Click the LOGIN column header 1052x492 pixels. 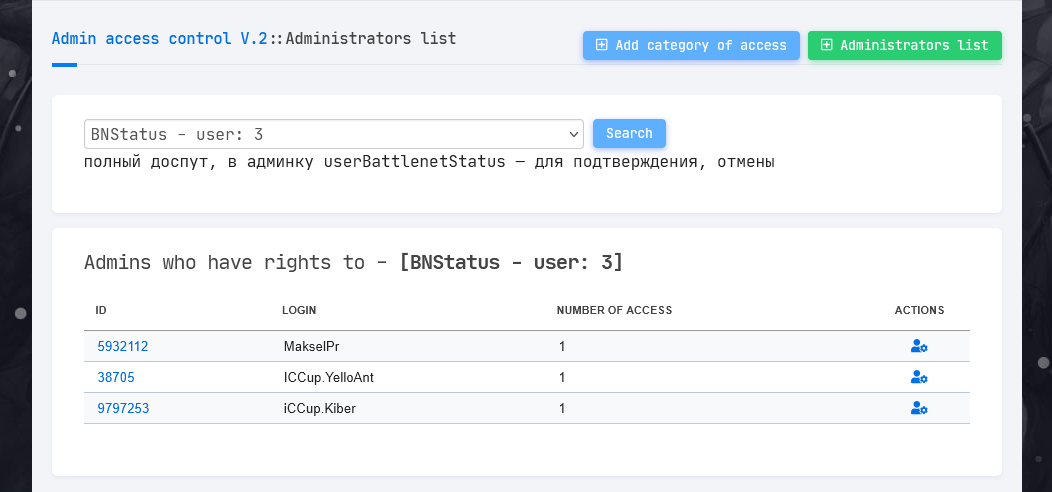click(299, 310)
